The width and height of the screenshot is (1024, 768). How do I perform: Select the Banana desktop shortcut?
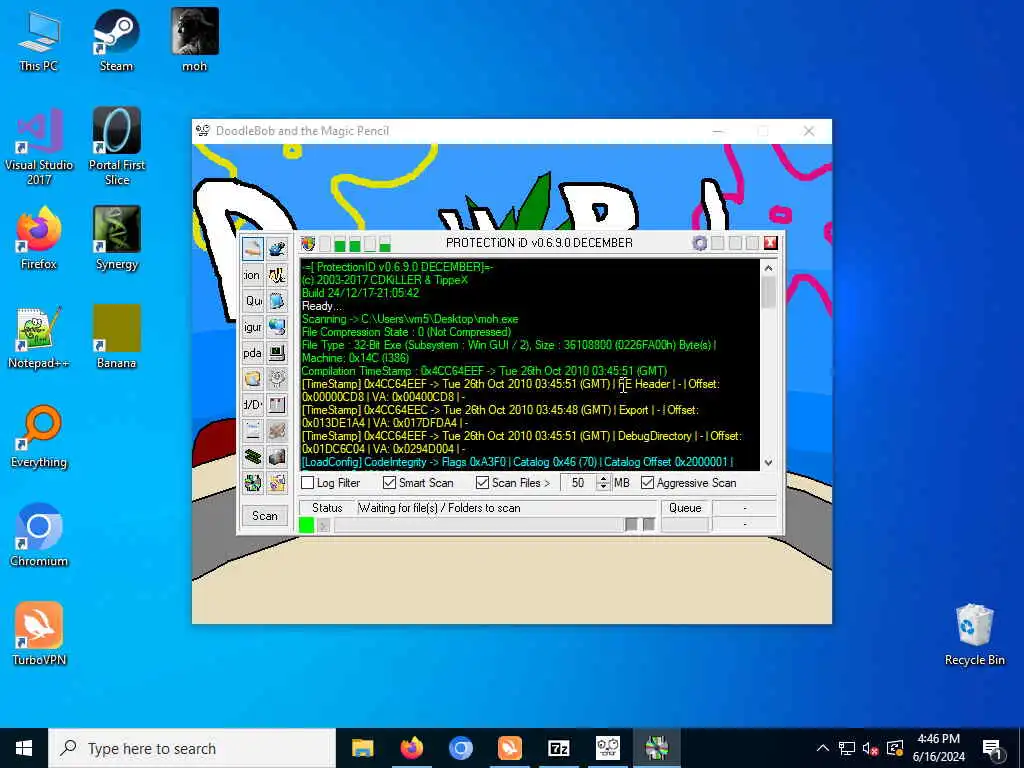point(116,338)
